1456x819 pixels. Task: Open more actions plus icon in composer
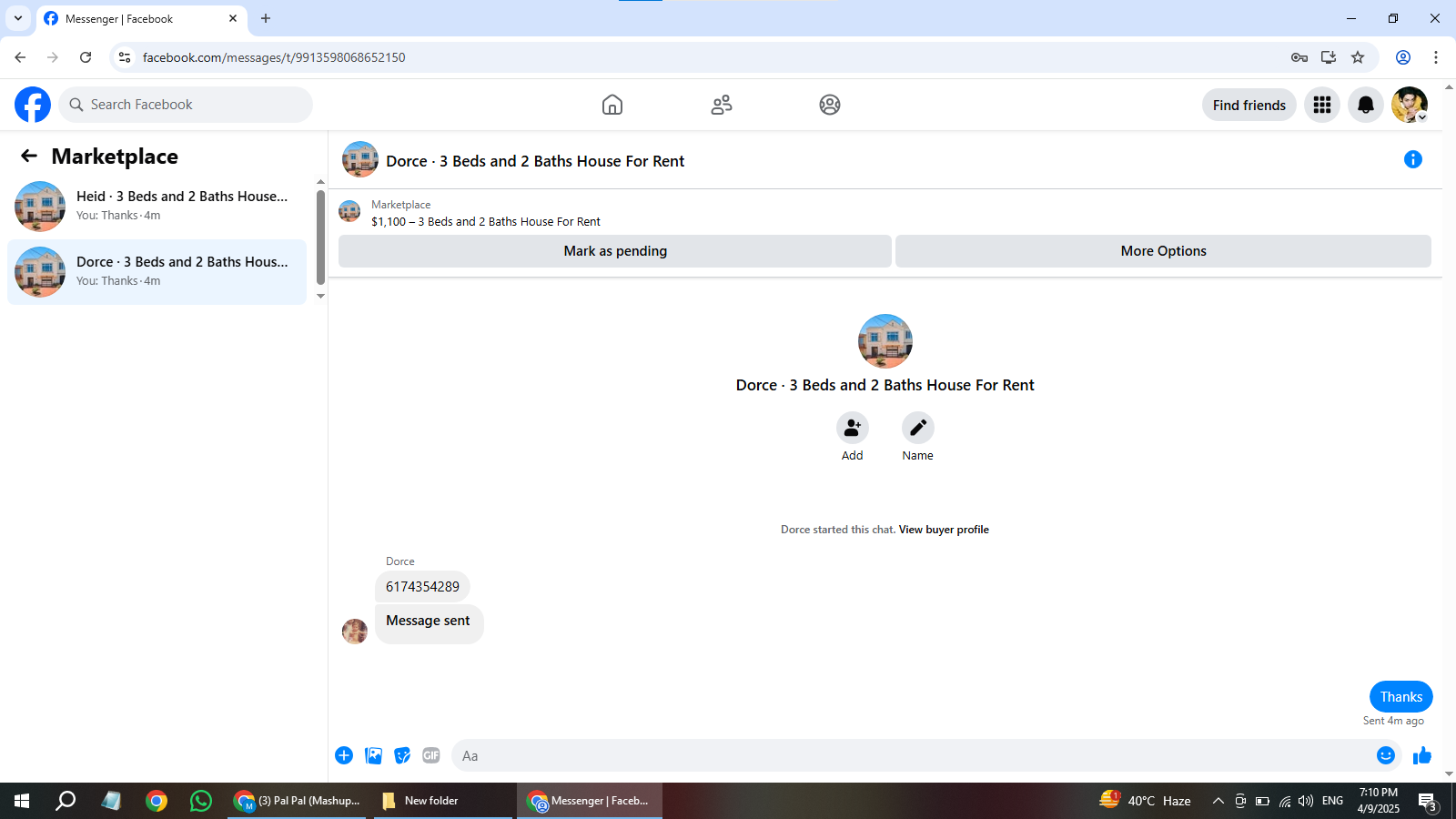coord(344,755)
